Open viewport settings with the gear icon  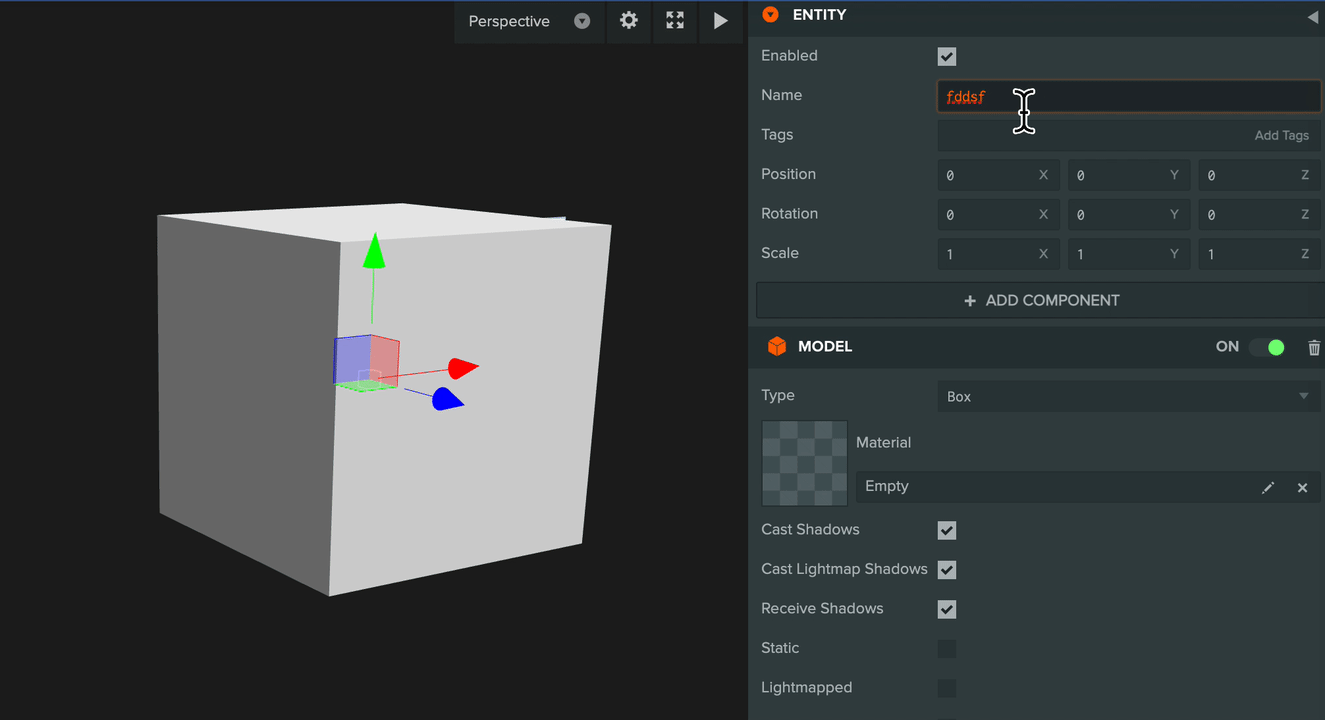(x=628, y=21)
